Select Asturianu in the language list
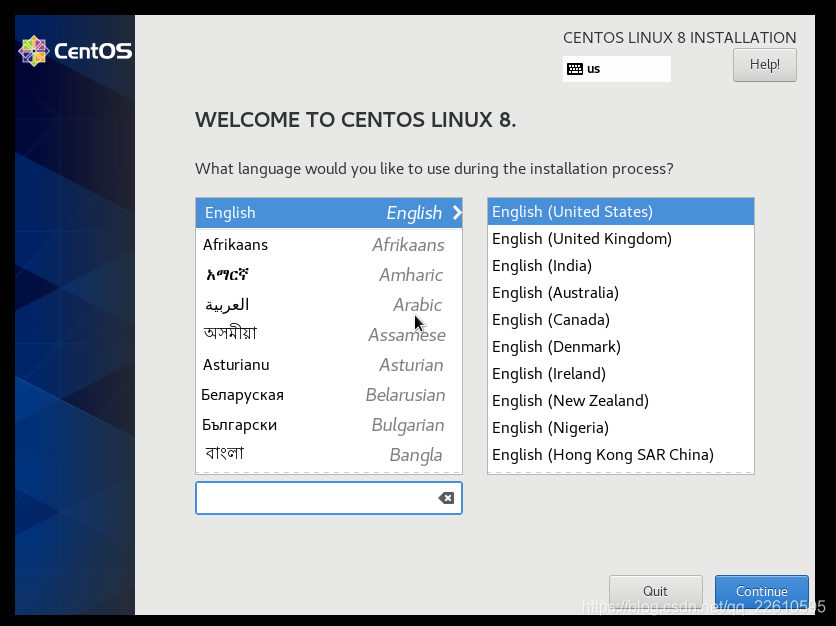Viewport: 836px width, 626px height. (328, 365)
